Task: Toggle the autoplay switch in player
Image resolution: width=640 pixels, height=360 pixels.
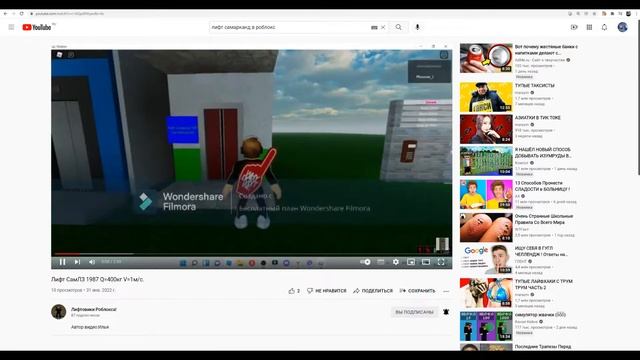Action: coord(365,262)
